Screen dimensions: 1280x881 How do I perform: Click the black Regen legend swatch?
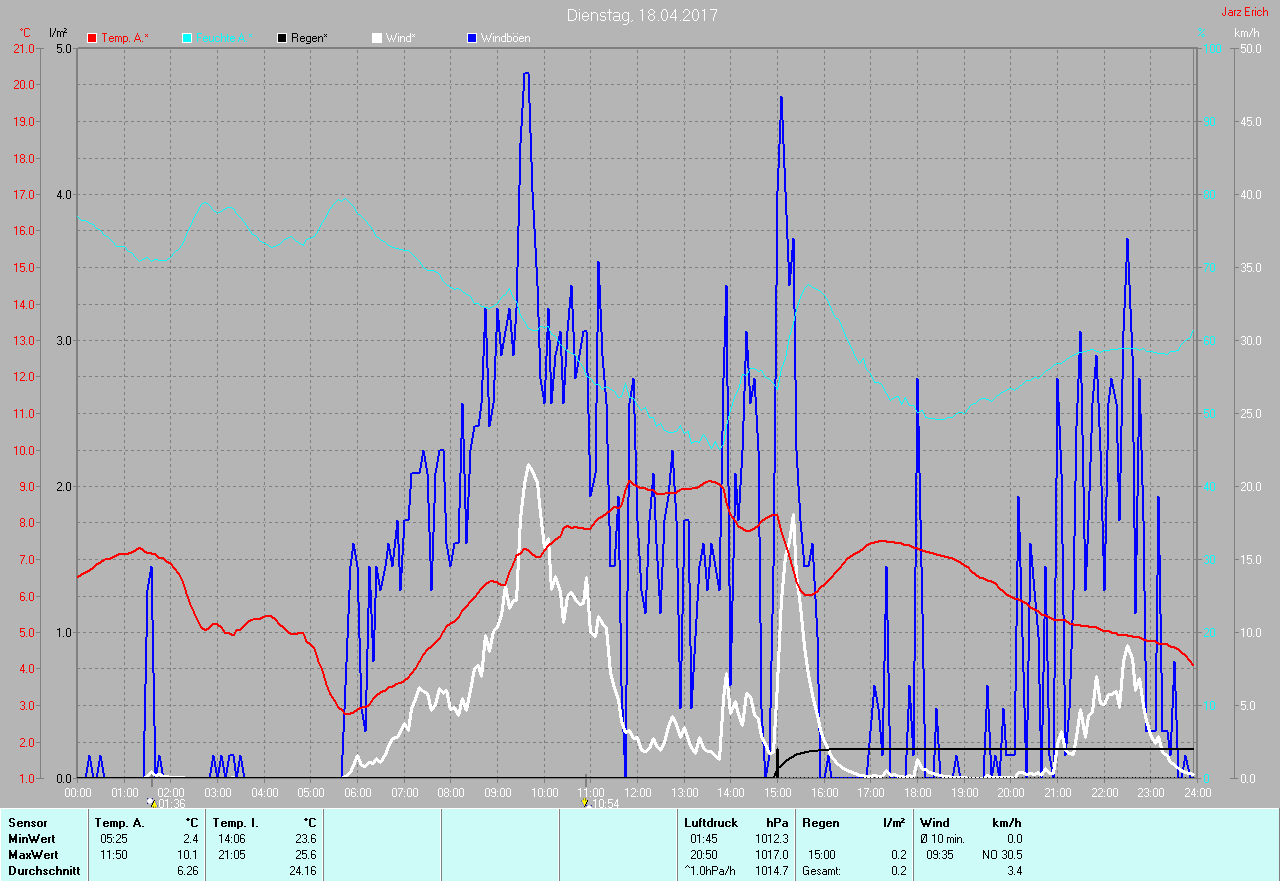pyautogui.click(x=282, y=38)
